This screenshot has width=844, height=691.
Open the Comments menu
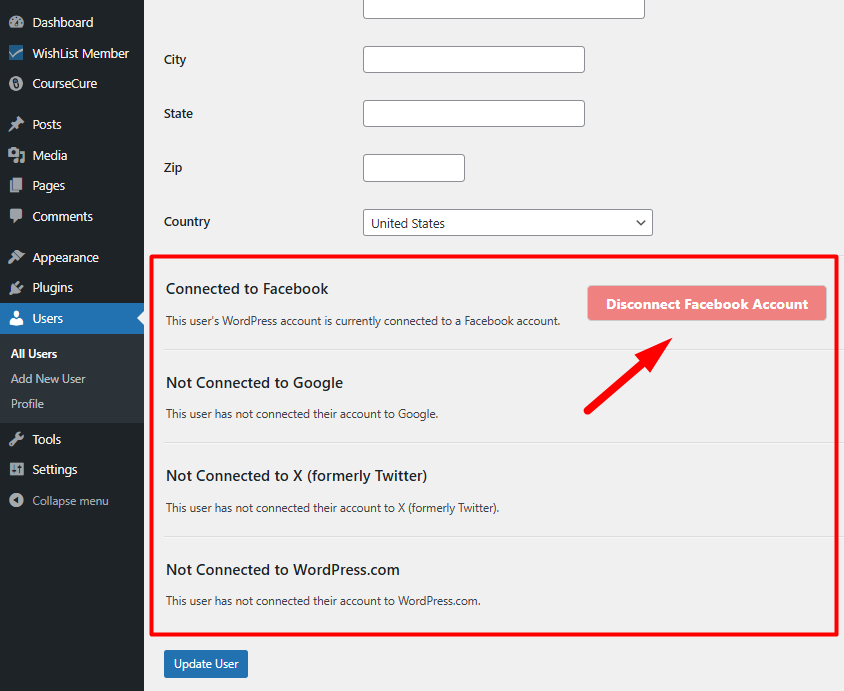coord(62,216)
